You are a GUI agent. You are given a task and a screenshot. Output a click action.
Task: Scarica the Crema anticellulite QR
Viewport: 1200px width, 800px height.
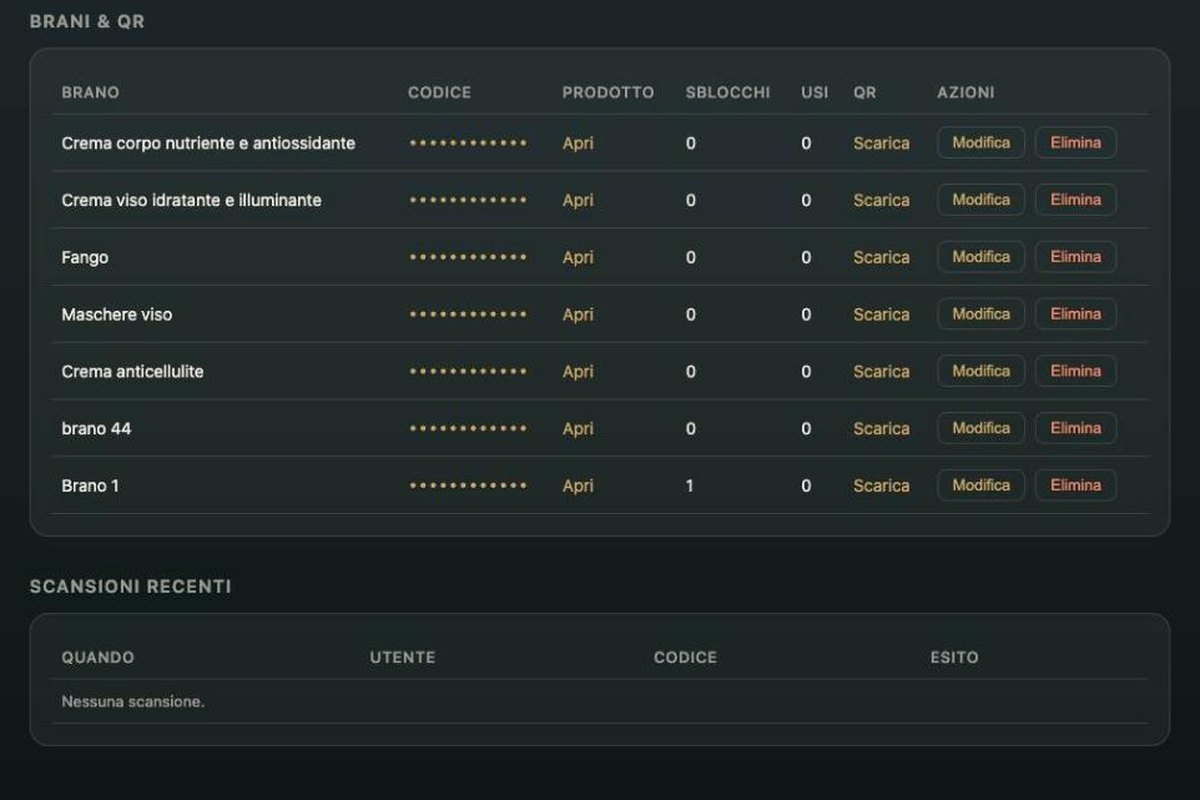click(x=881, y=371)
